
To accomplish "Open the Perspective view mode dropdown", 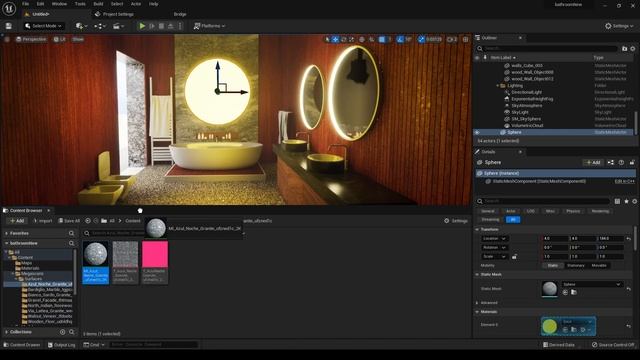I will pos(31,39).
